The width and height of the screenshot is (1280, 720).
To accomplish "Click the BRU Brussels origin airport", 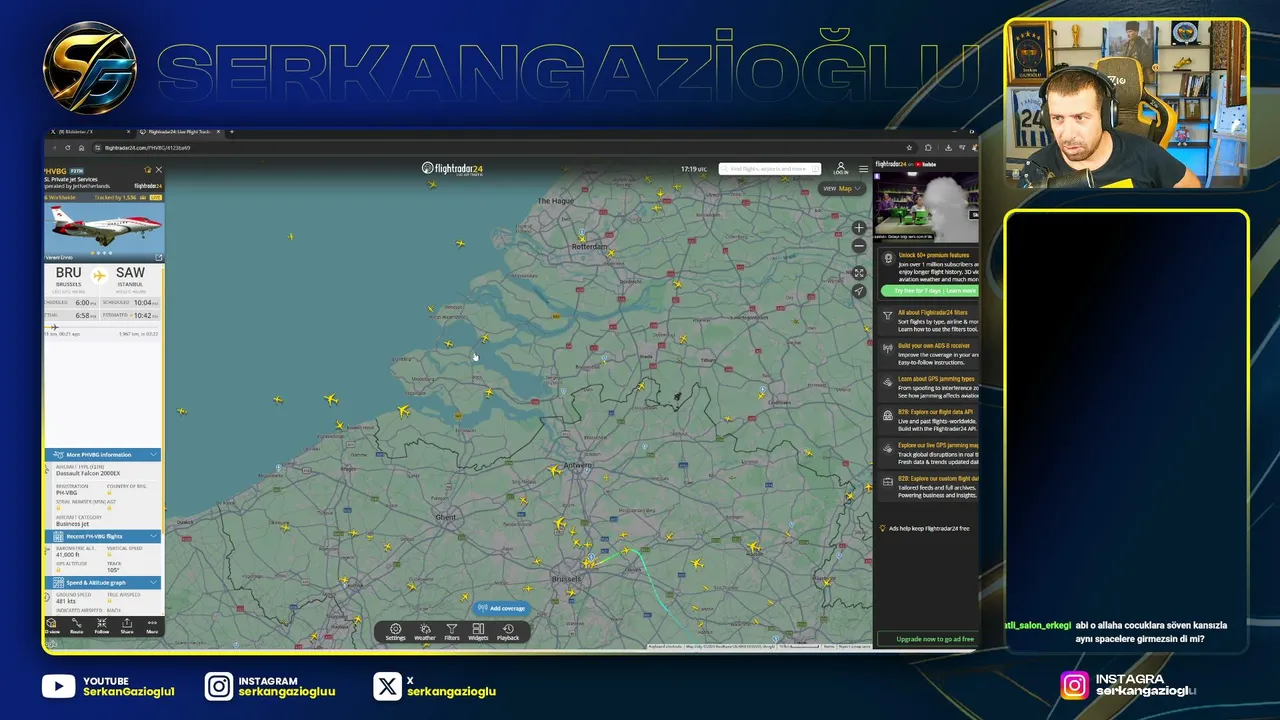I will click(69, 276).
